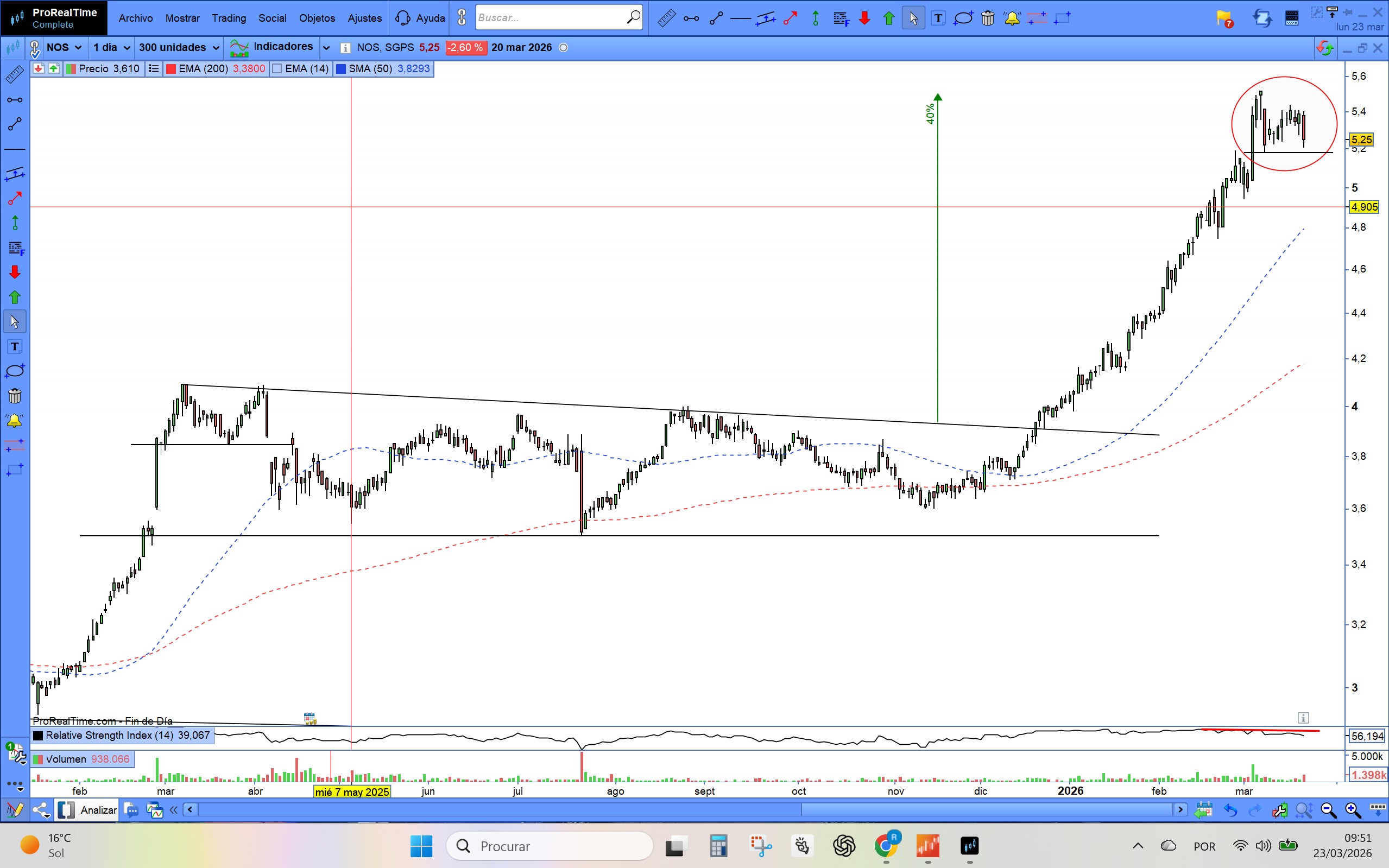Click the Buscar search field

550,18
